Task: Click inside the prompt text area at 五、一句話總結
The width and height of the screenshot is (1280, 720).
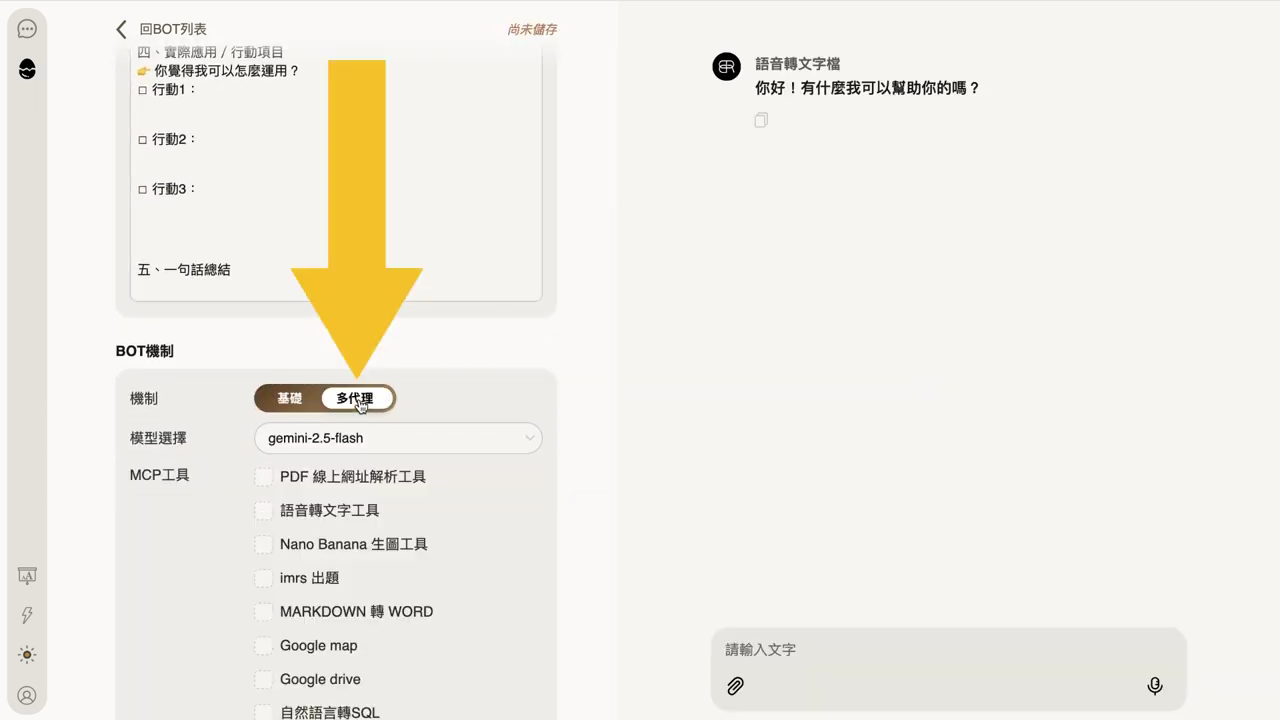Action: pos(184,269)
